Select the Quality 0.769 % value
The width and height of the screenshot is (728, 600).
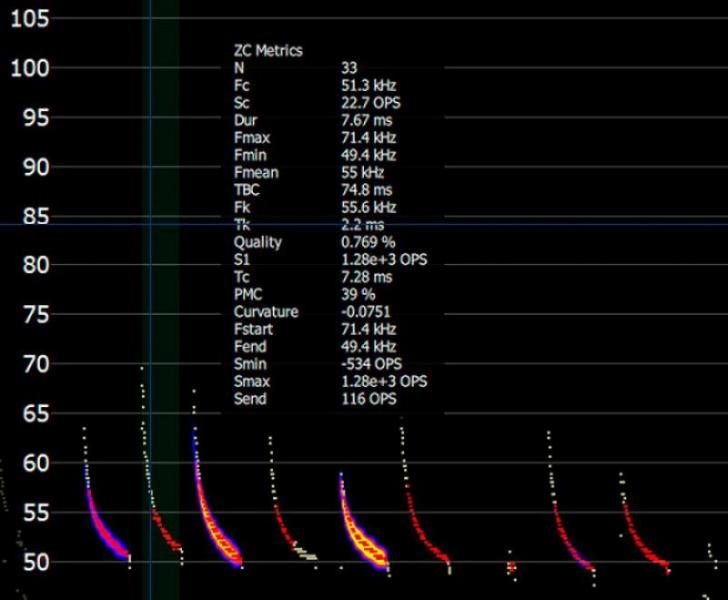(368, 242)
